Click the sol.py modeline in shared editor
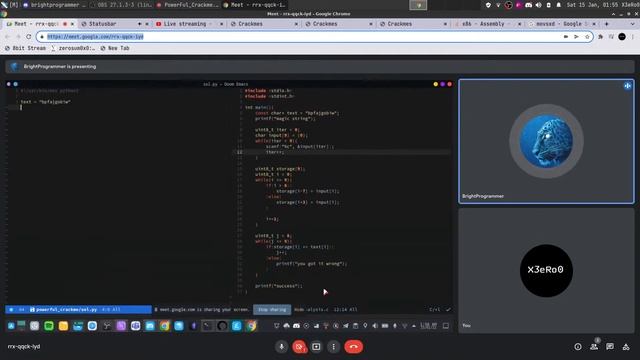Screen dimensions: 640x360 pos(78,309)
